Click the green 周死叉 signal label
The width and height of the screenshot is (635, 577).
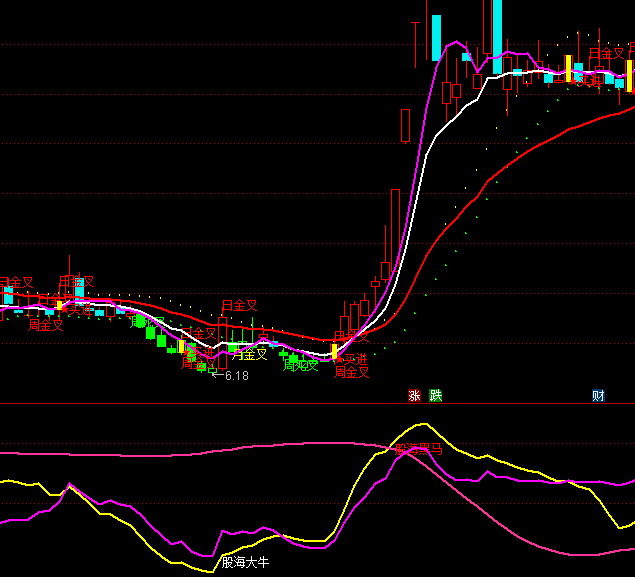(x=301, y=365)
